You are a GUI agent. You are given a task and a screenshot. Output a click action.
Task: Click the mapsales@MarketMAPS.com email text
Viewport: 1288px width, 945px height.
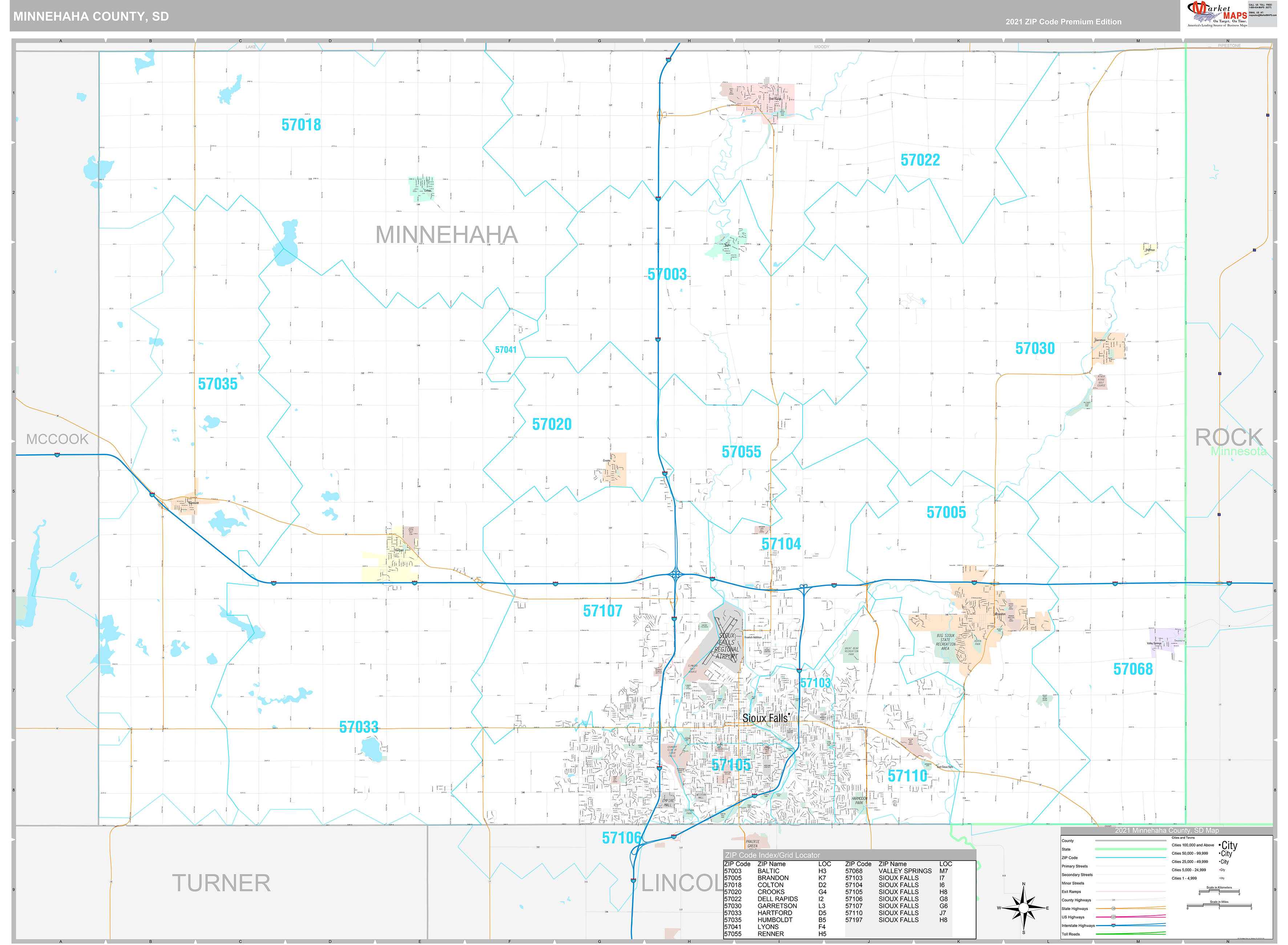point(1262,15)
